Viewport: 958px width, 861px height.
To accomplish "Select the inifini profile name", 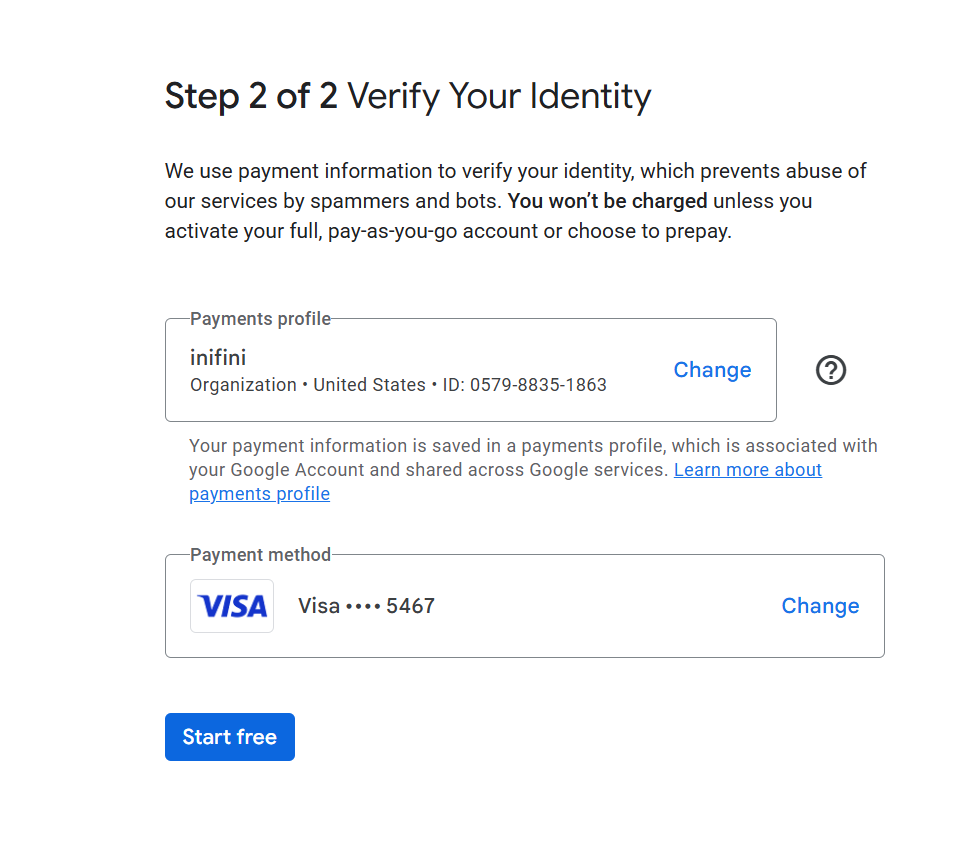I will tap(218, 357).
